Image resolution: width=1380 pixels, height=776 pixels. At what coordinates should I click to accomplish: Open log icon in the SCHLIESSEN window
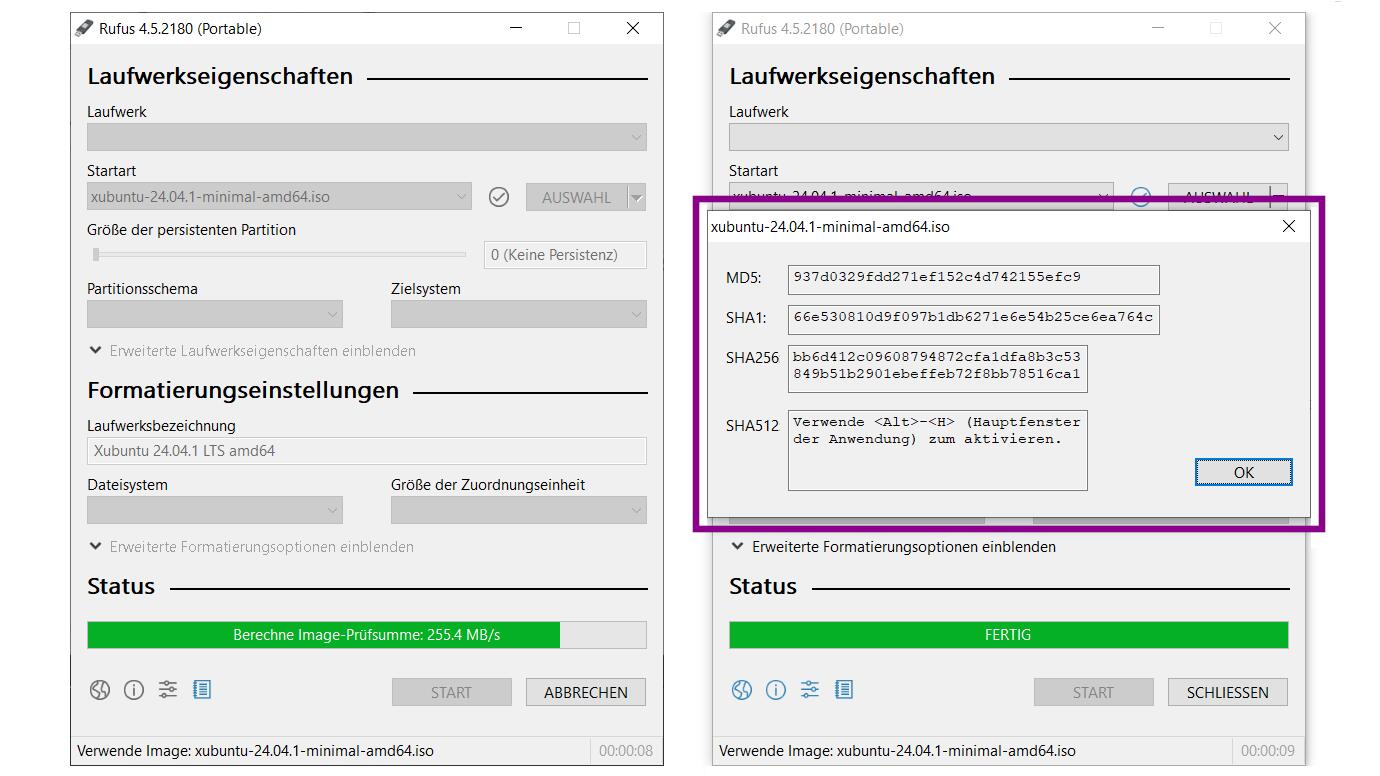[x=844, y=690]
